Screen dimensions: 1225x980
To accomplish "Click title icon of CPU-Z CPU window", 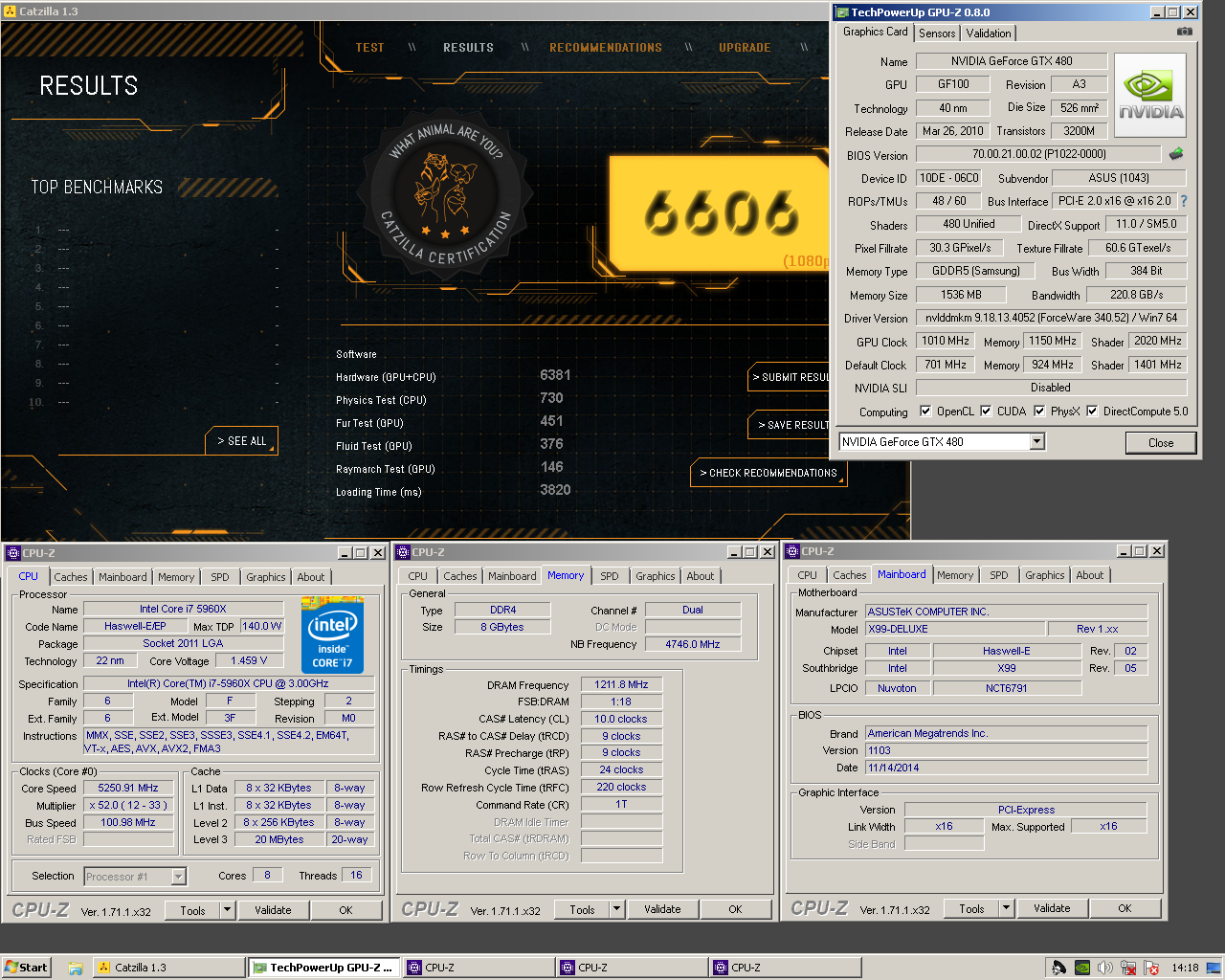I will (13, 553).
